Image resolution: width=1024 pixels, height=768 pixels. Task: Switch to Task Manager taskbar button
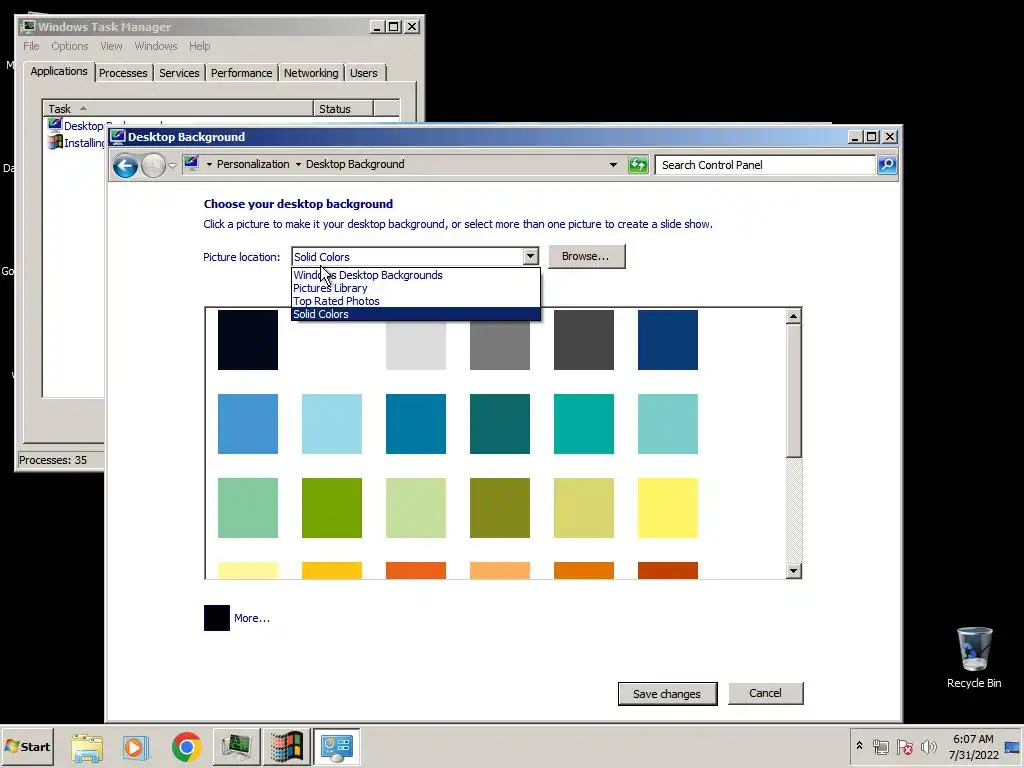click(236, 747)
